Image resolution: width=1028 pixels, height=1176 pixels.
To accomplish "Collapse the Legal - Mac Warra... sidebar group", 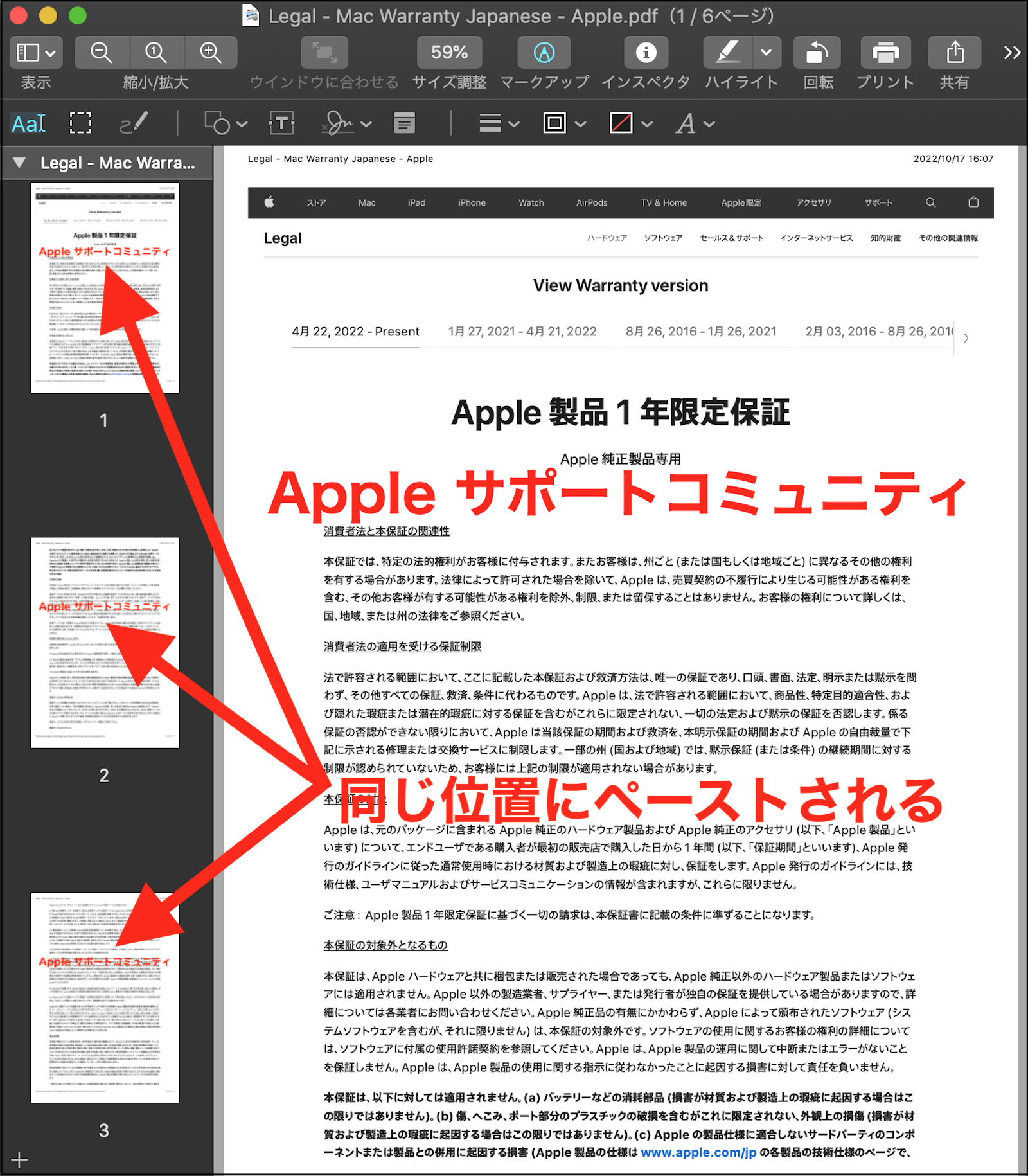I will click(x=19, y=163).
